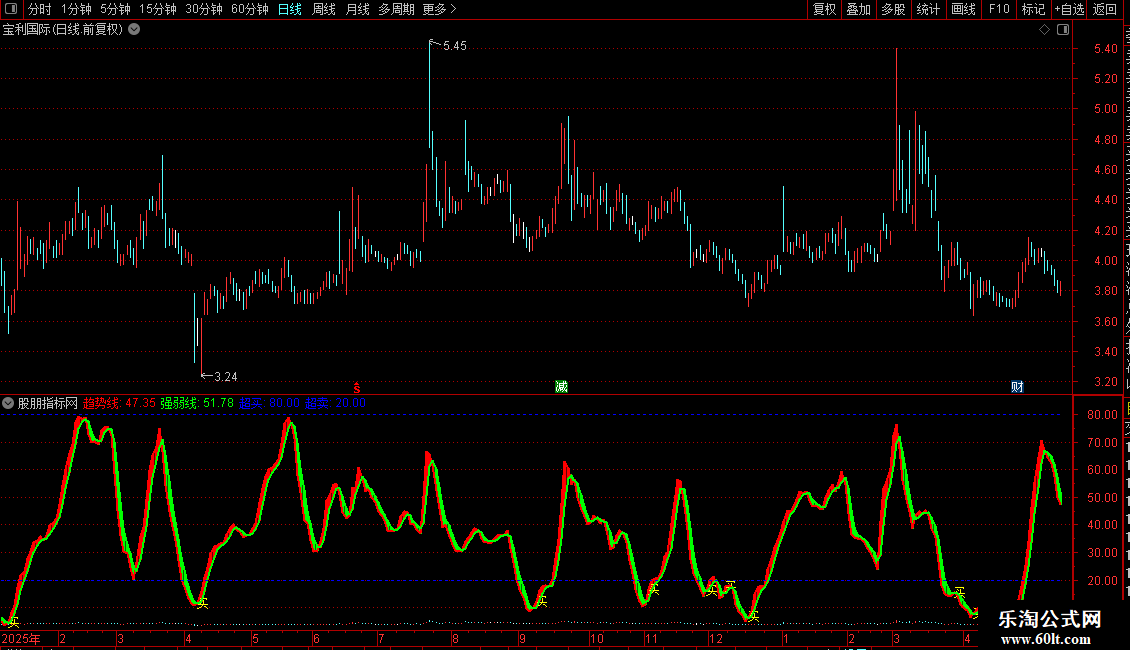This screenshot has height=650, width=1130.
Task: Click the 超买: 80.00 label
Action: 270,404
